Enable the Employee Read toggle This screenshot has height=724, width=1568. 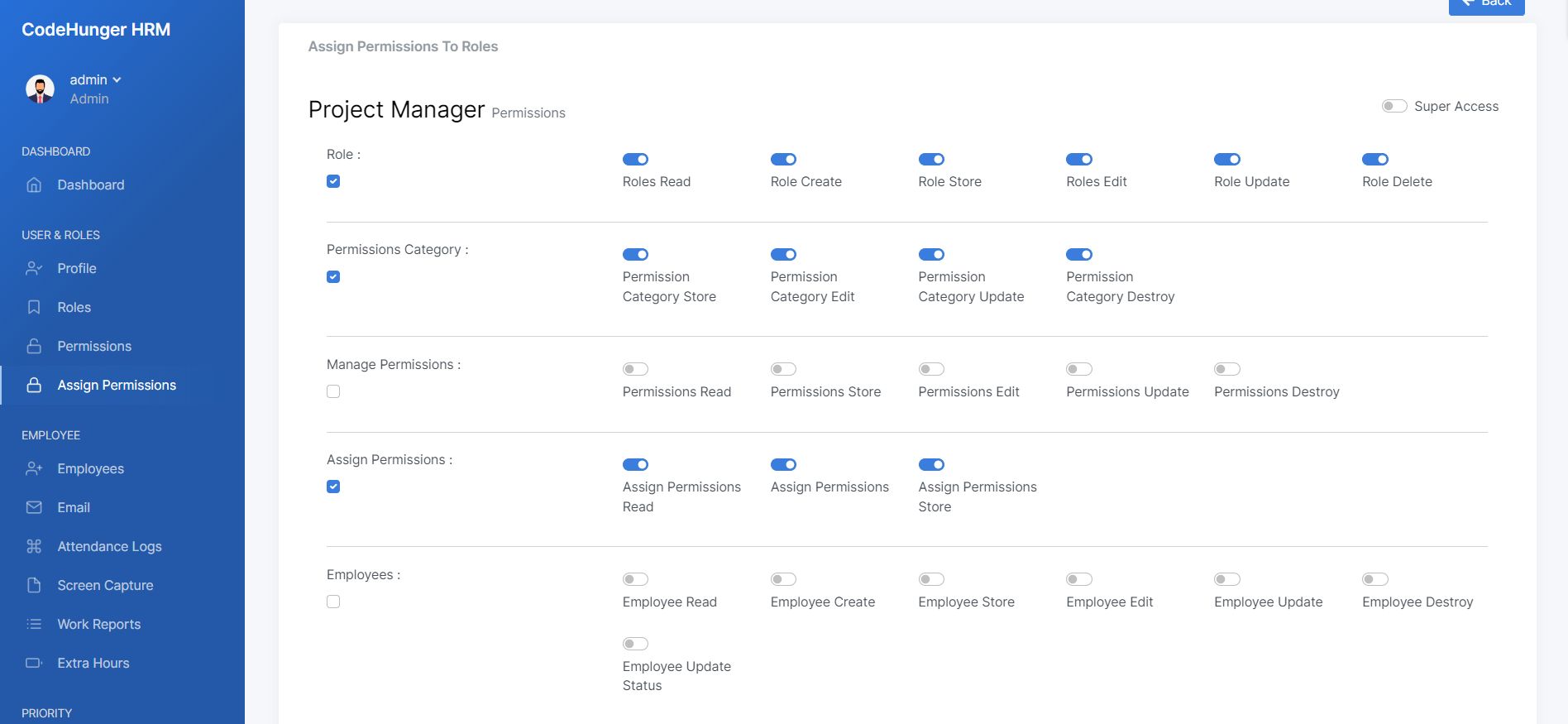pyautogui.click(x=635, y=579)
